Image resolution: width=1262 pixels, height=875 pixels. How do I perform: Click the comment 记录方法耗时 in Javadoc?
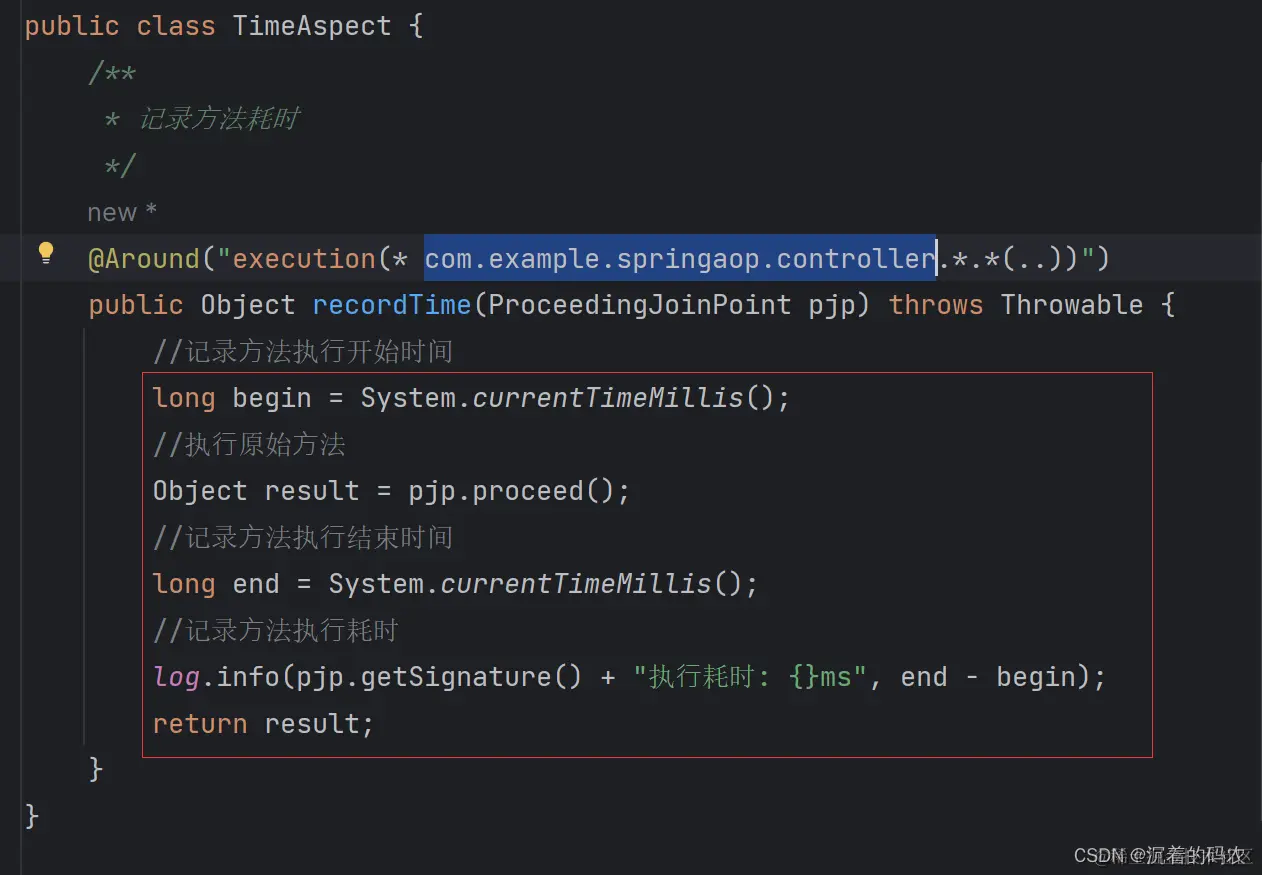pos(218,119)
